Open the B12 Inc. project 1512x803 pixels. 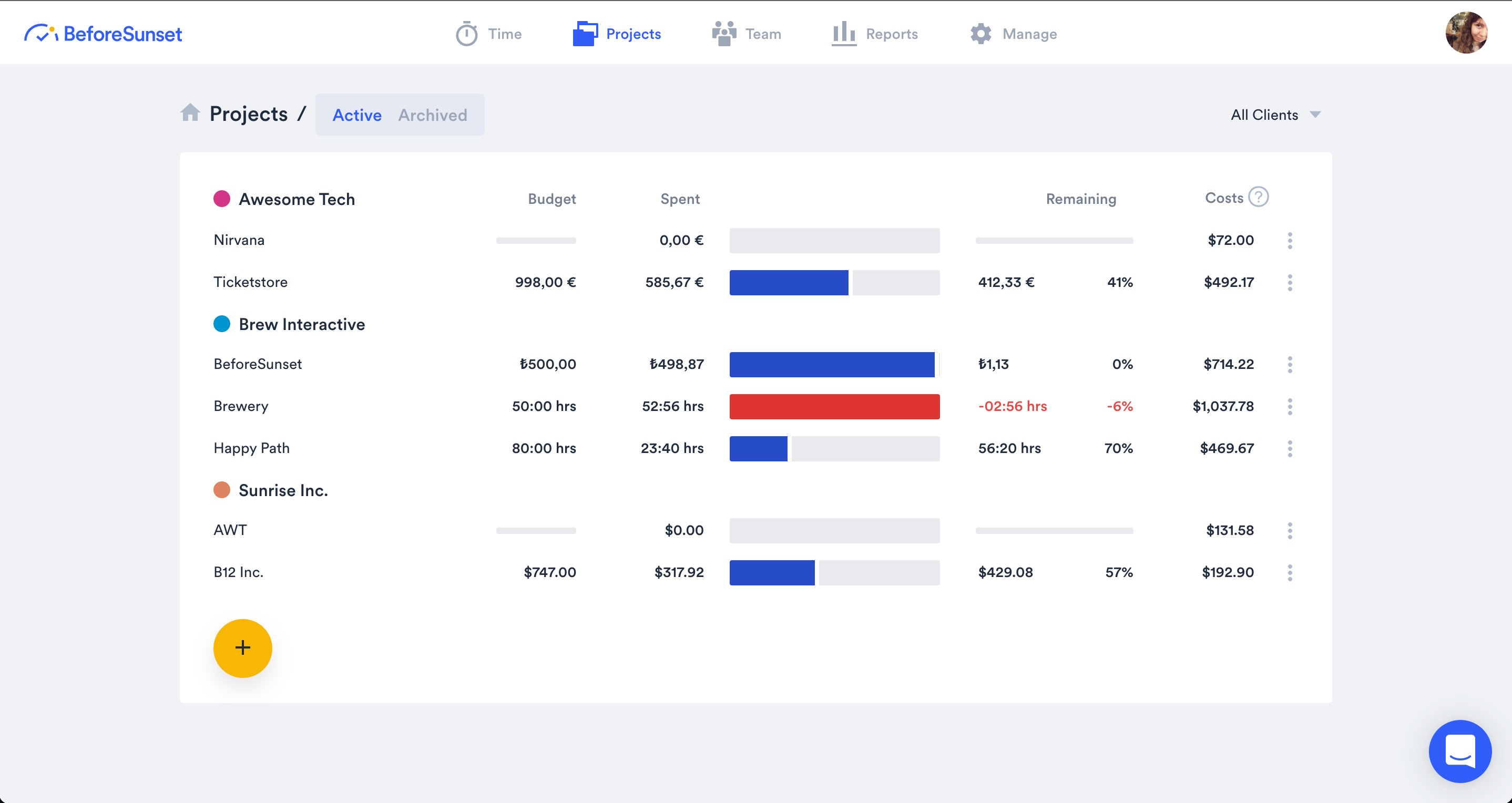(x=238, y=572)
